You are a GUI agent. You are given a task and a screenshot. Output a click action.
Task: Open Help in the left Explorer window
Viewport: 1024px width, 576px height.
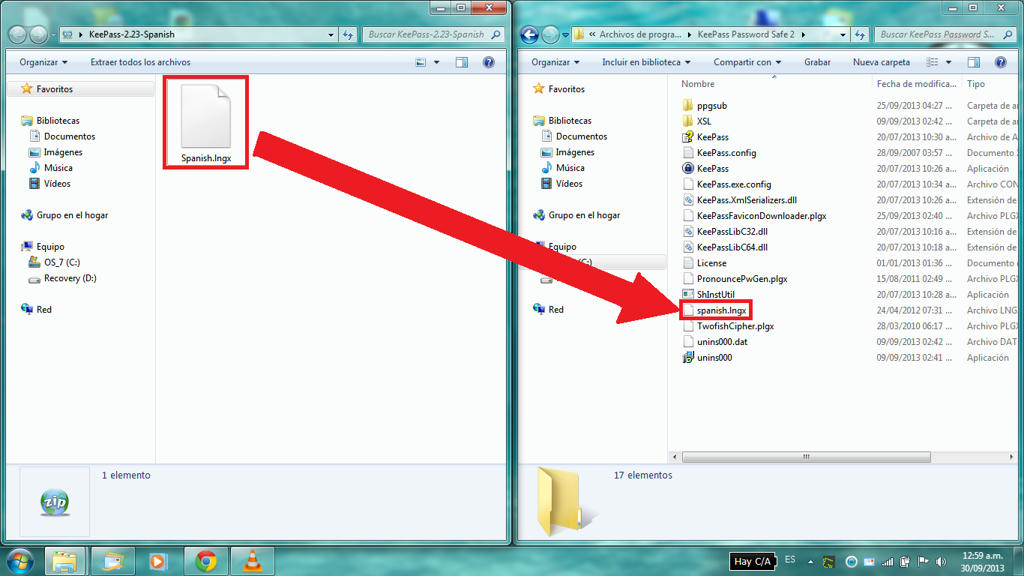click(488, 62)
